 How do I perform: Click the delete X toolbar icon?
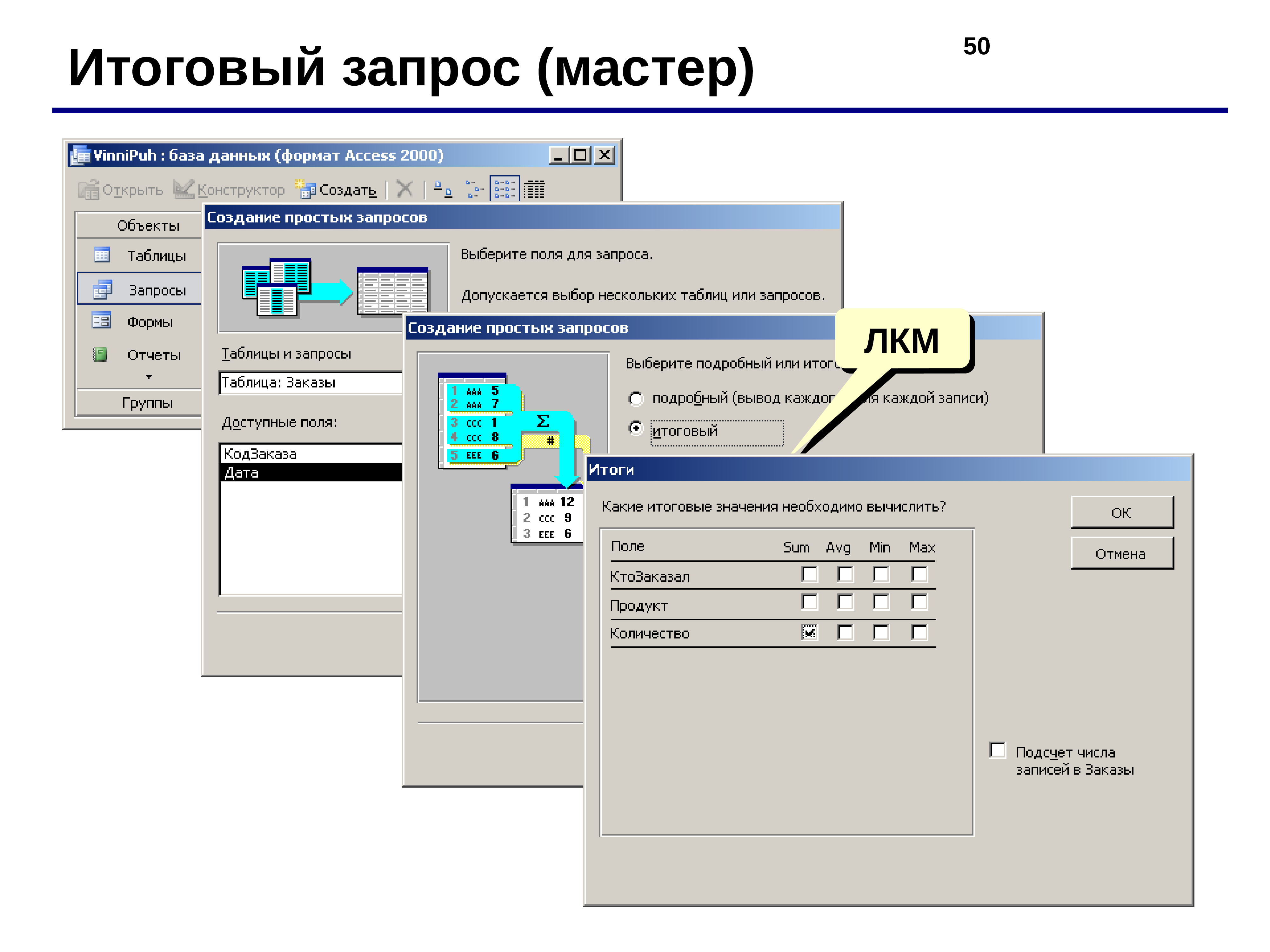pos(405,189)
